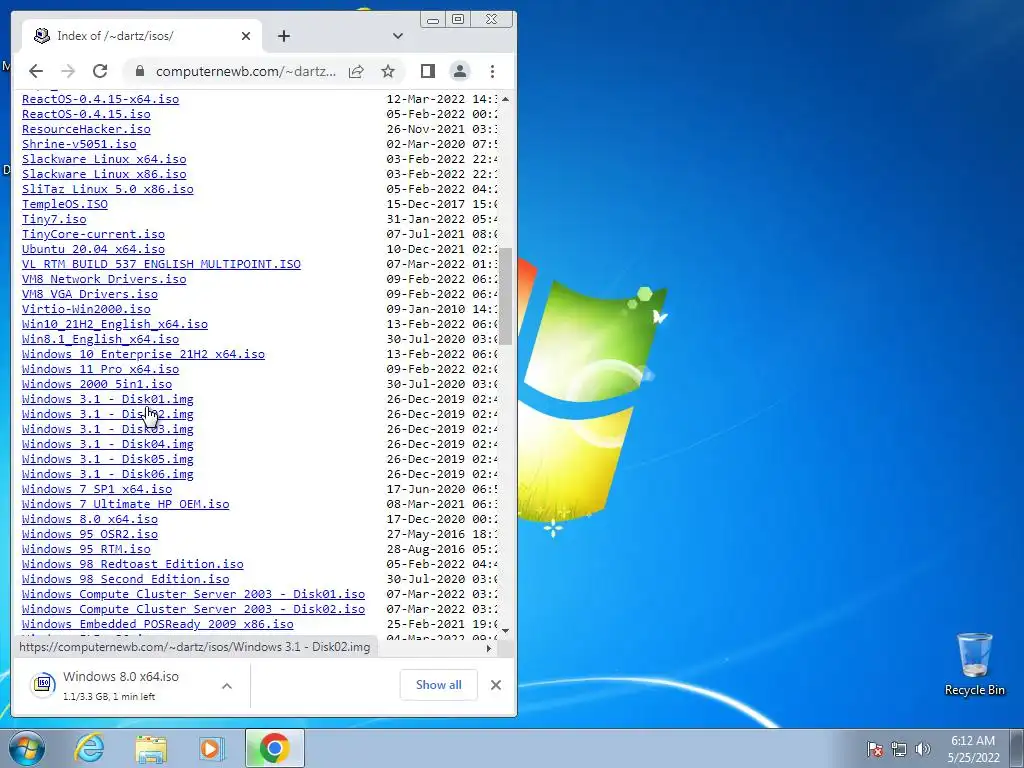This screenshot has width=1024, height=768.
Task: Click Windows_10_Enterprise_21H2_x64.iso link
Action: 143,355
